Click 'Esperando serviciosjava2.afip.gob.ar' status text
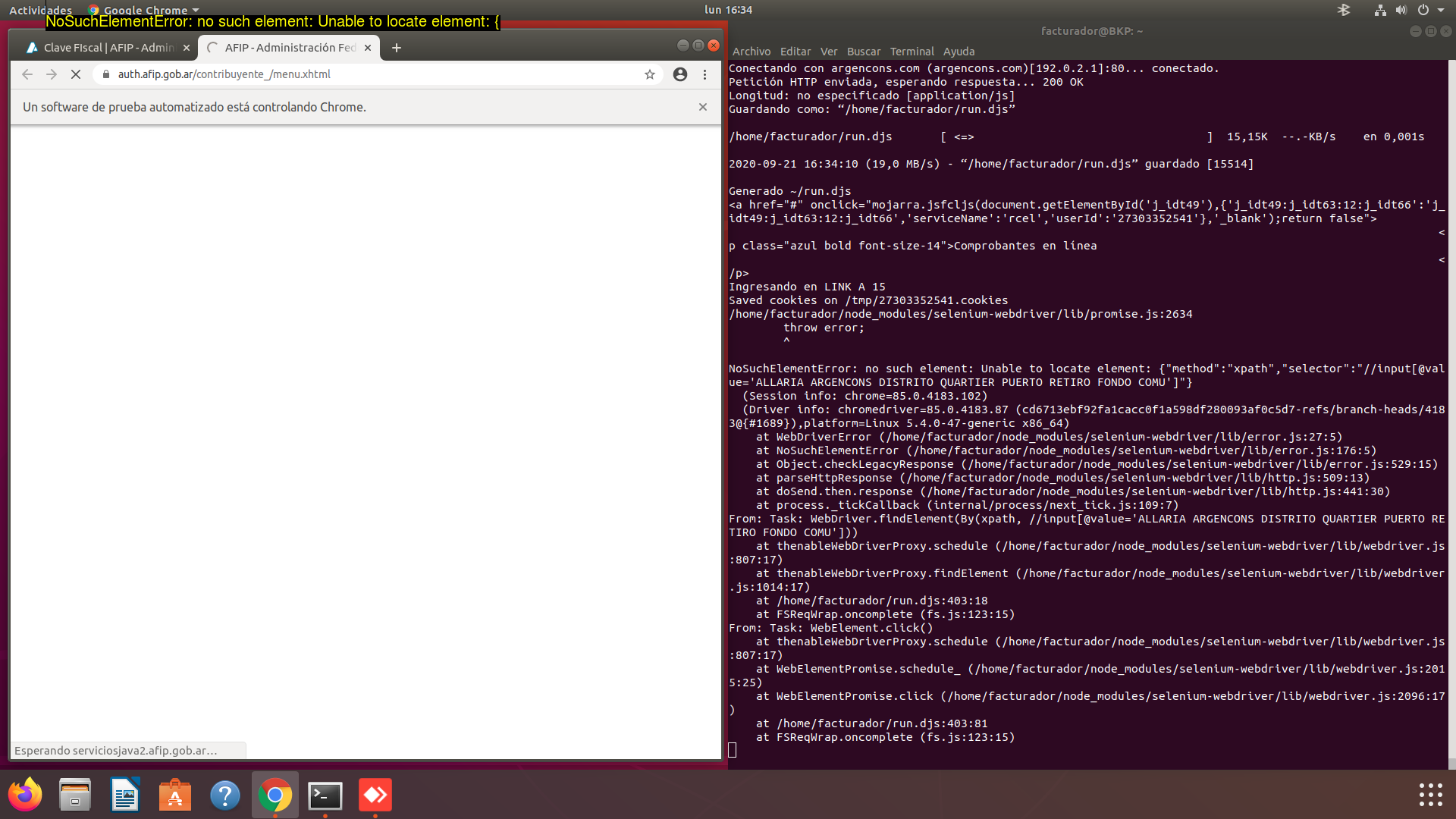Image resolution: width=1456 pixels, height=819 pixels. (116, 751)
